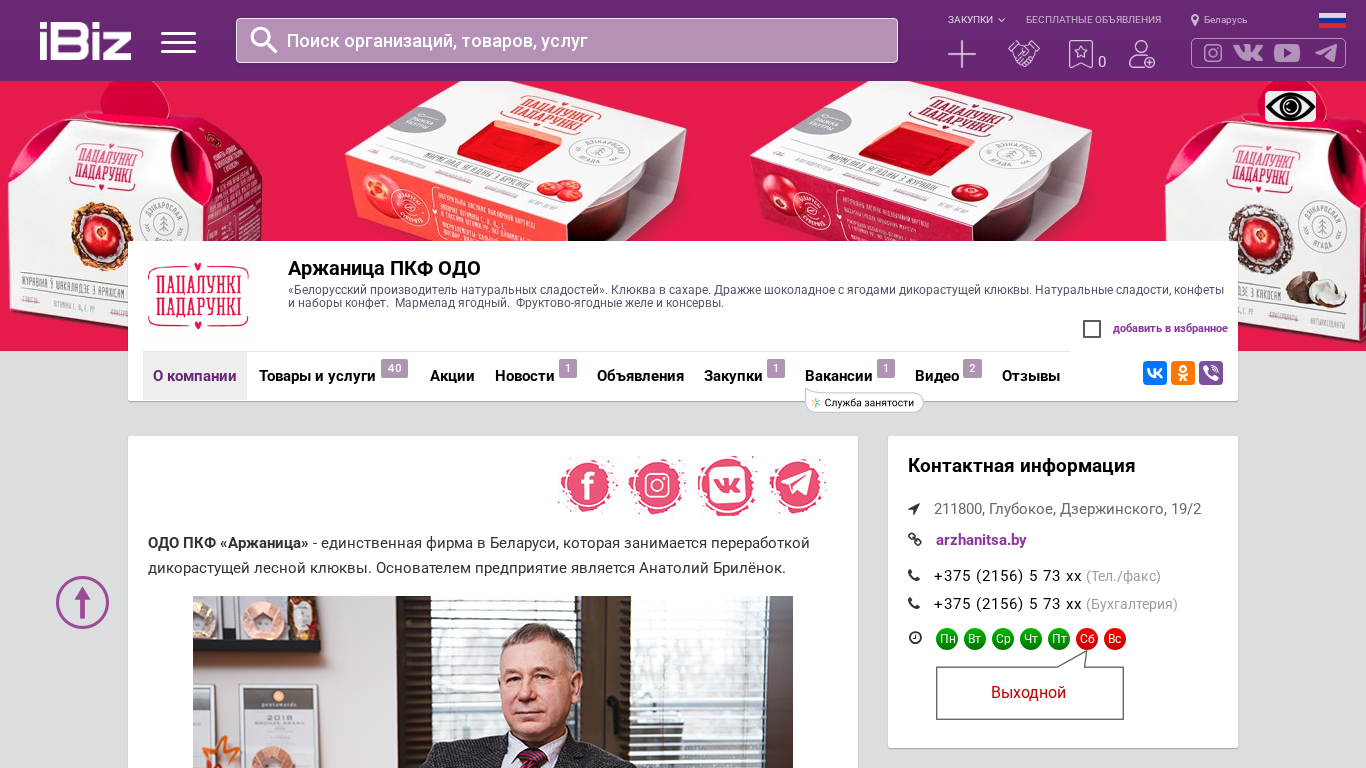Select the Saturday 'Сб' day indicator
1366x768 pixels.
point(1087,639)
